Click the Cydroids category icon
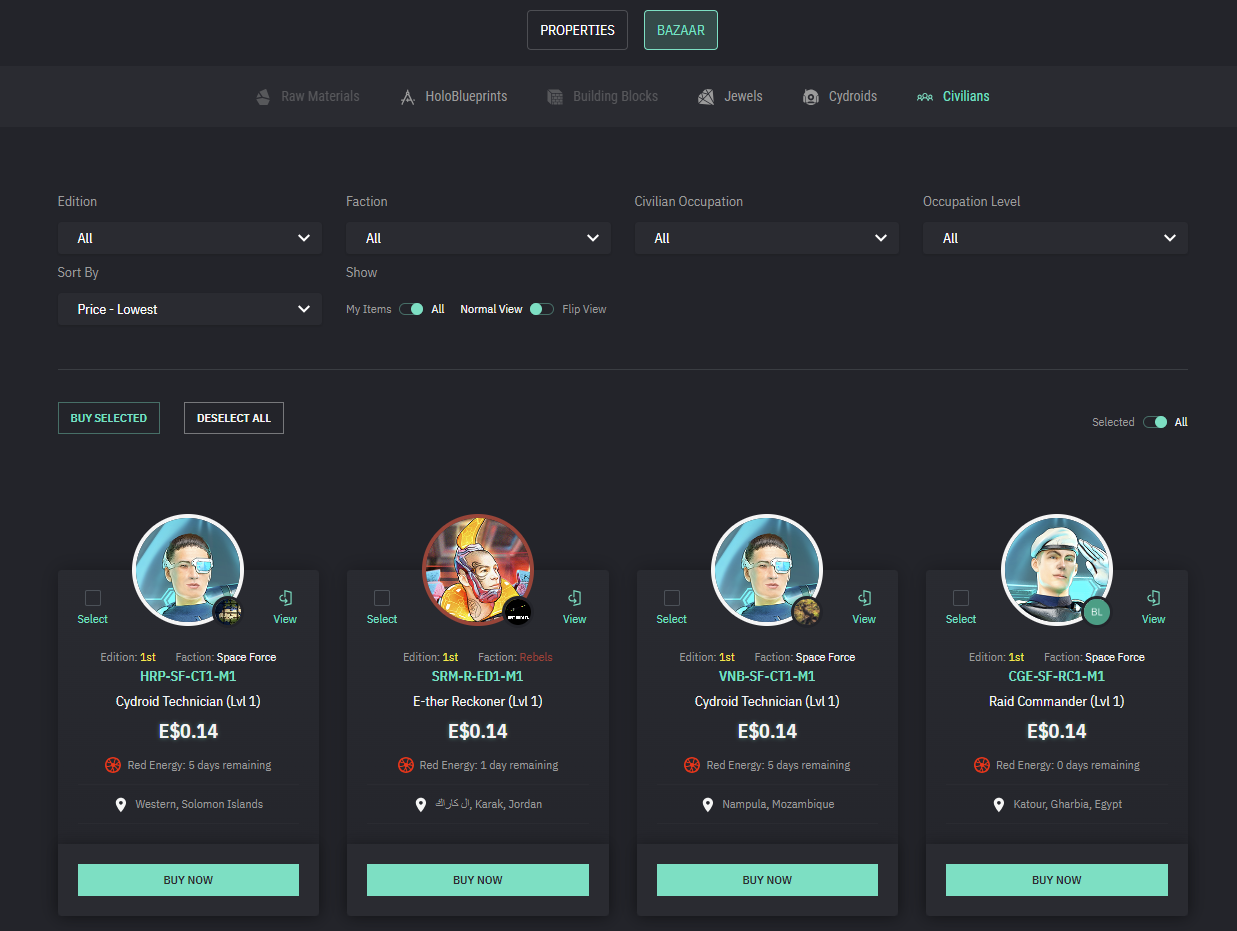This screenshot has width=1237, height=931. (811, 97)
